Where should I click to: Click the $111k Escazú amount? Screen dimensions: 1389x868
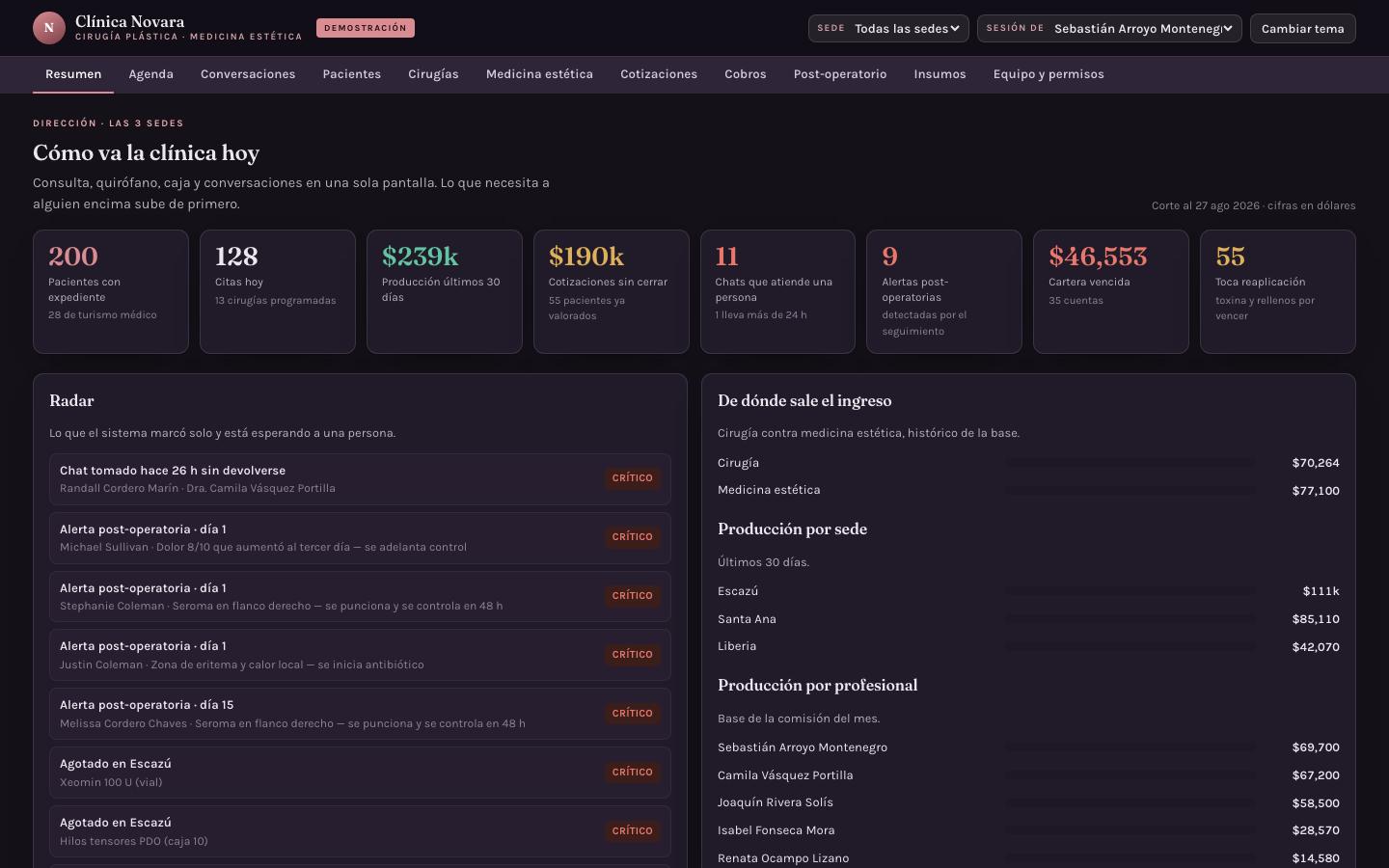[1321, 591]
